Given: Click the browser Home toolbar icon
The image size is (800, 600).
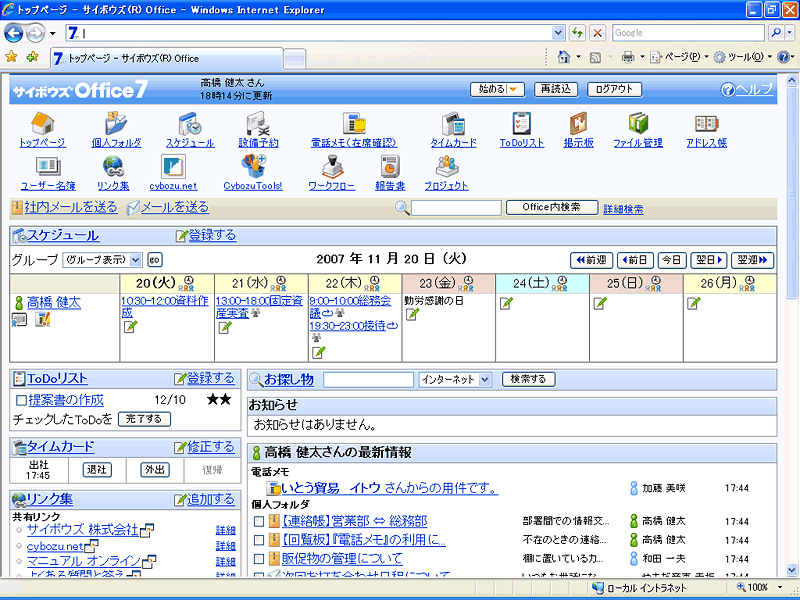Looking at the screenshot, I should tap(564, 57).
